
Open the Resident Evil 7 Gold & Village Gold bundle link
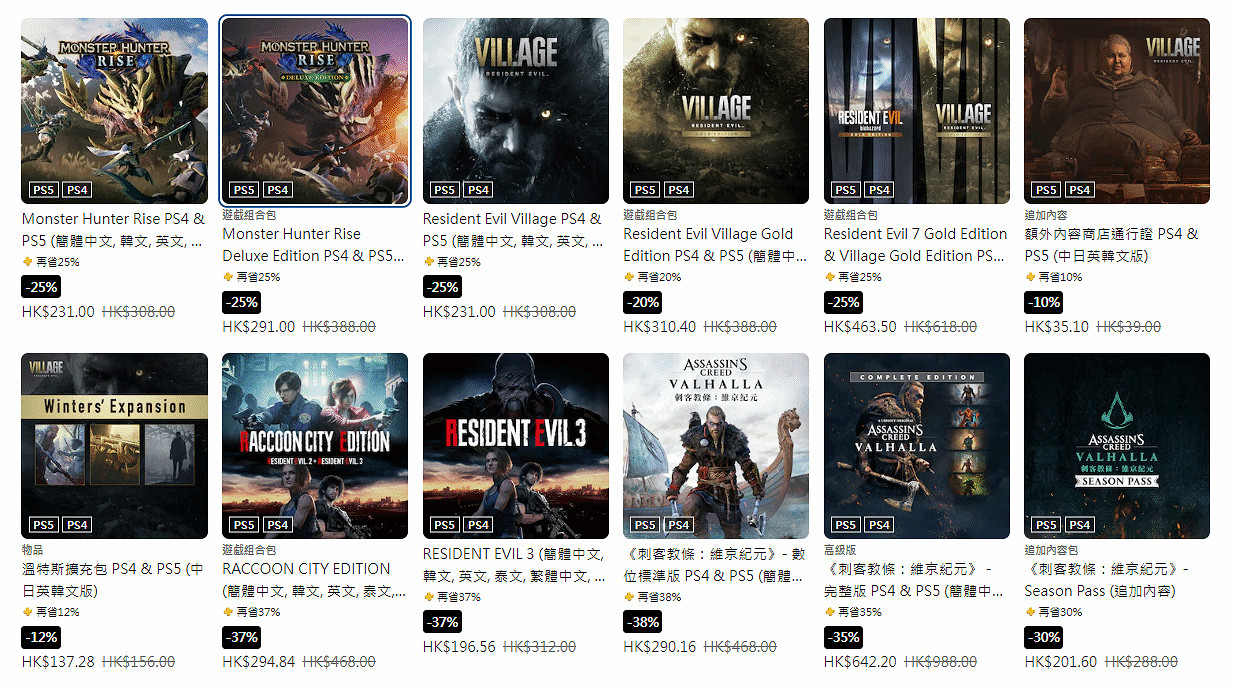[x=916, y=245]
